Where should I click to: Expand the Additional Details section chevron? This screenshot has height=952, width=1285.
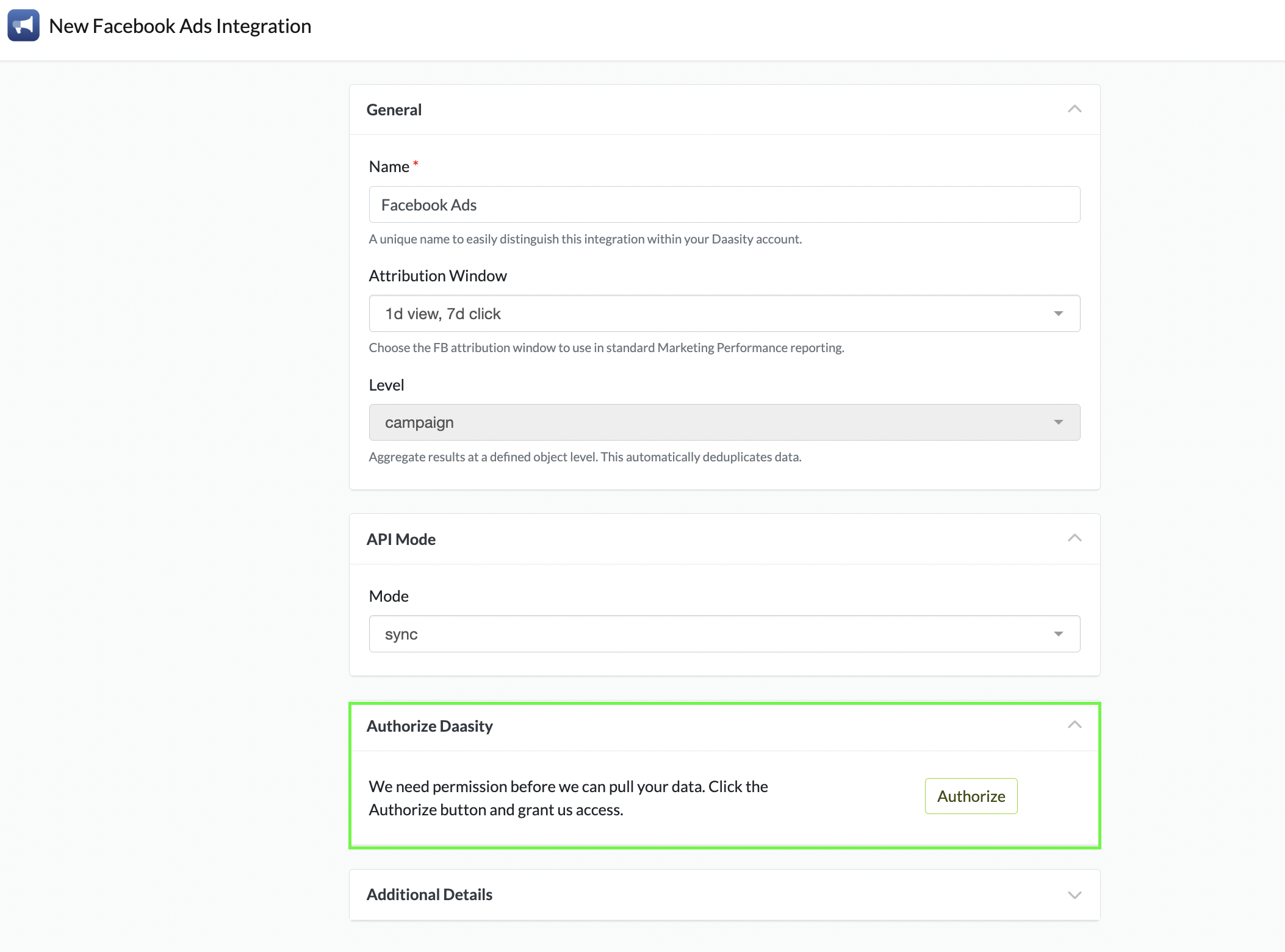pos(1074,895)
